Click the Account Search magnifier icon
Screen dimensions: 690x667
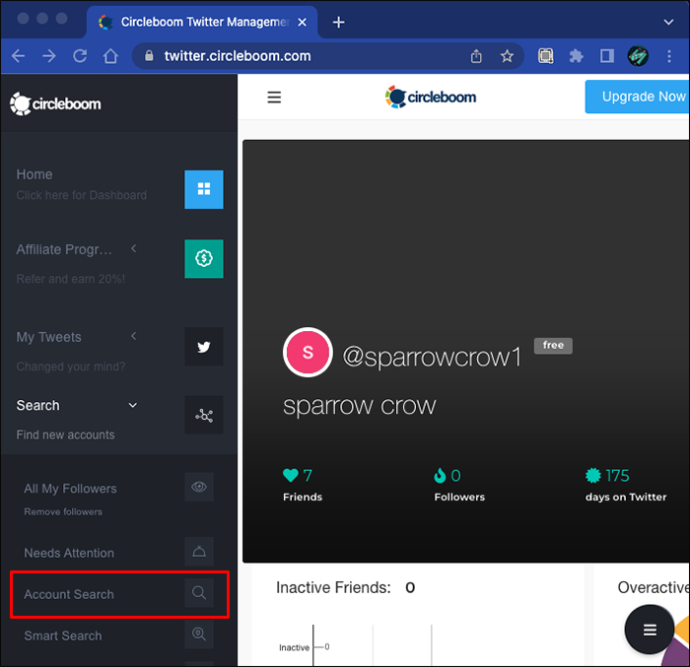pos(199,593)
